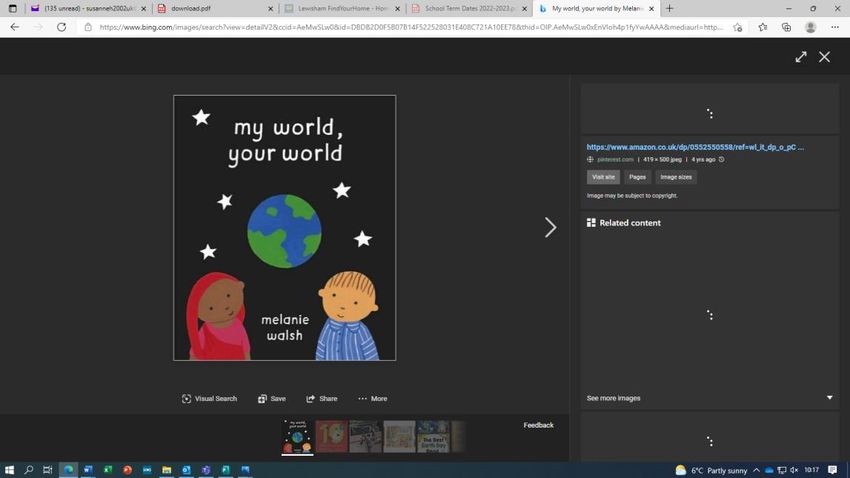View site information lock icon
Screen dimensions: 850x478
pyautogui.click(x=88, y=27)
